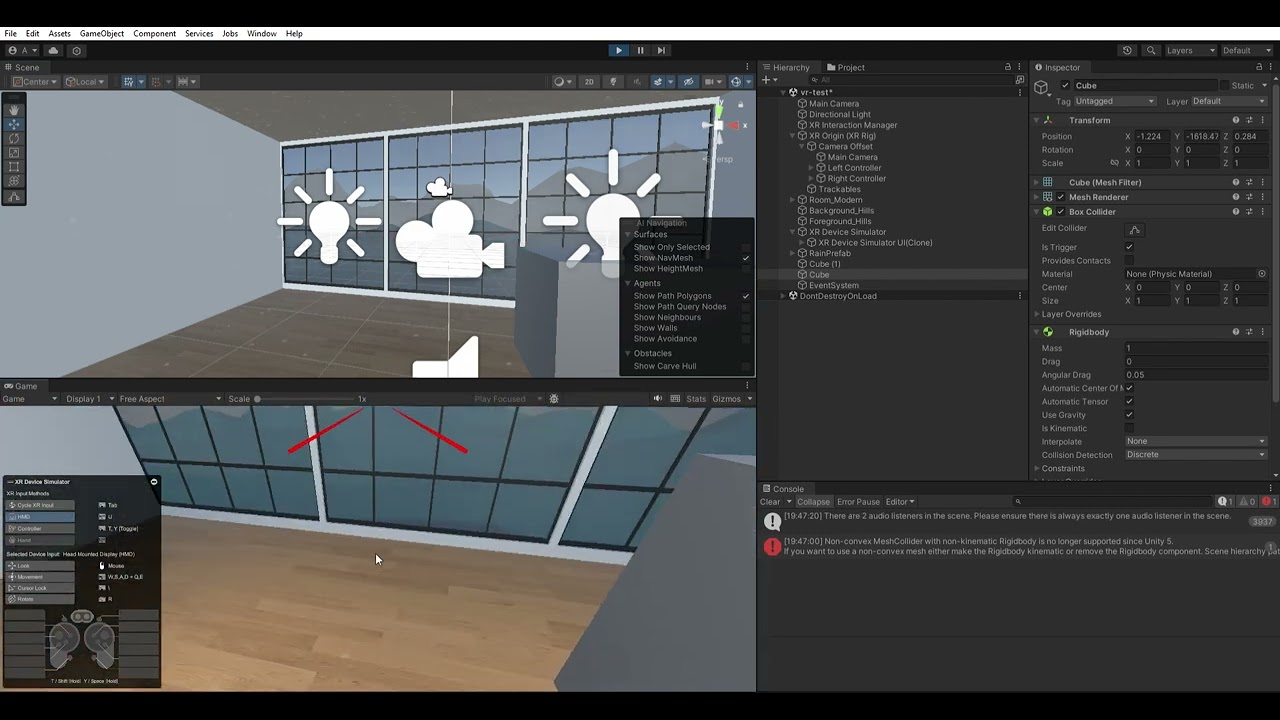This screenshot has height=720, width=1280.
Task: Click the Step frame button
Action: [661, 50]
